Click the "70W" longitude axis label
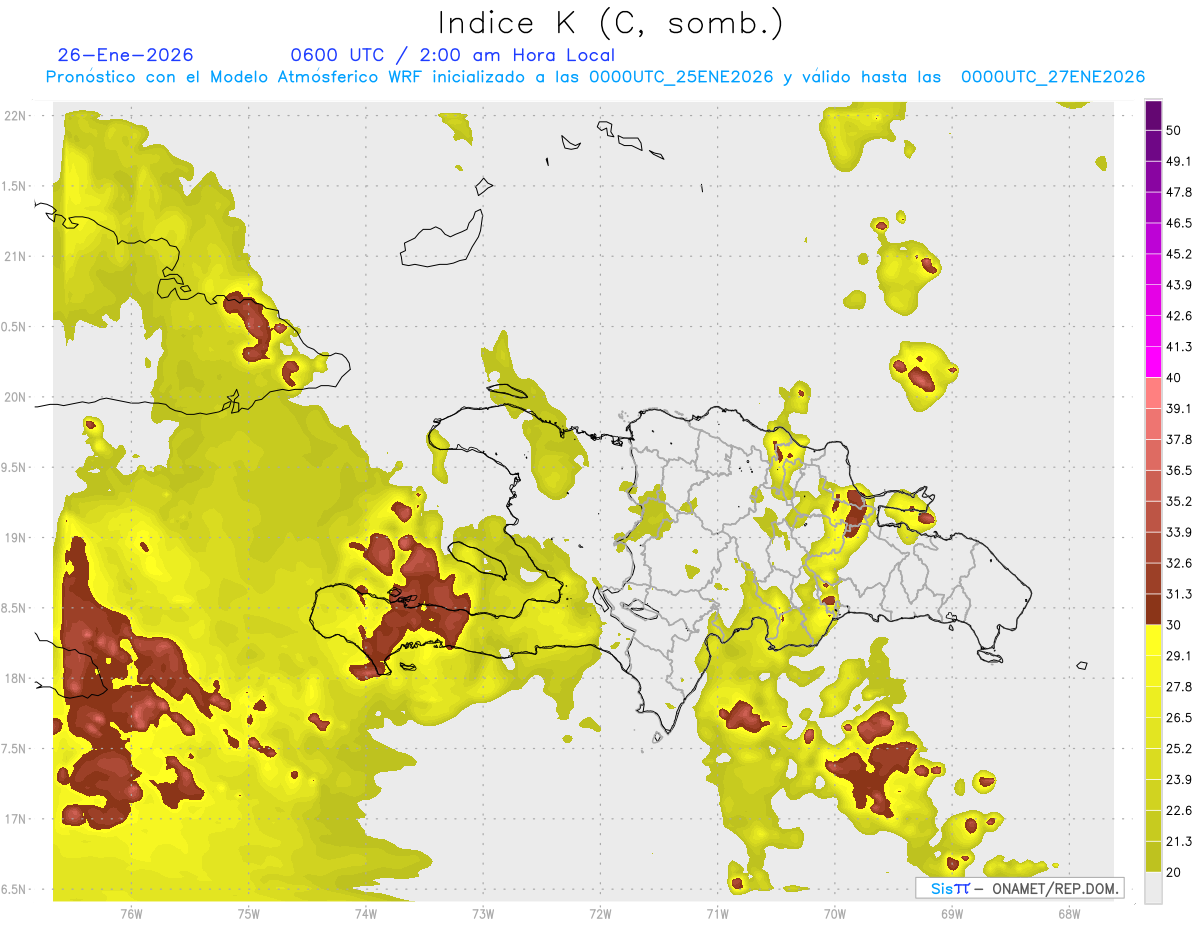The height and width of the screenshot is (927, 1200). [x=834, y=914]
